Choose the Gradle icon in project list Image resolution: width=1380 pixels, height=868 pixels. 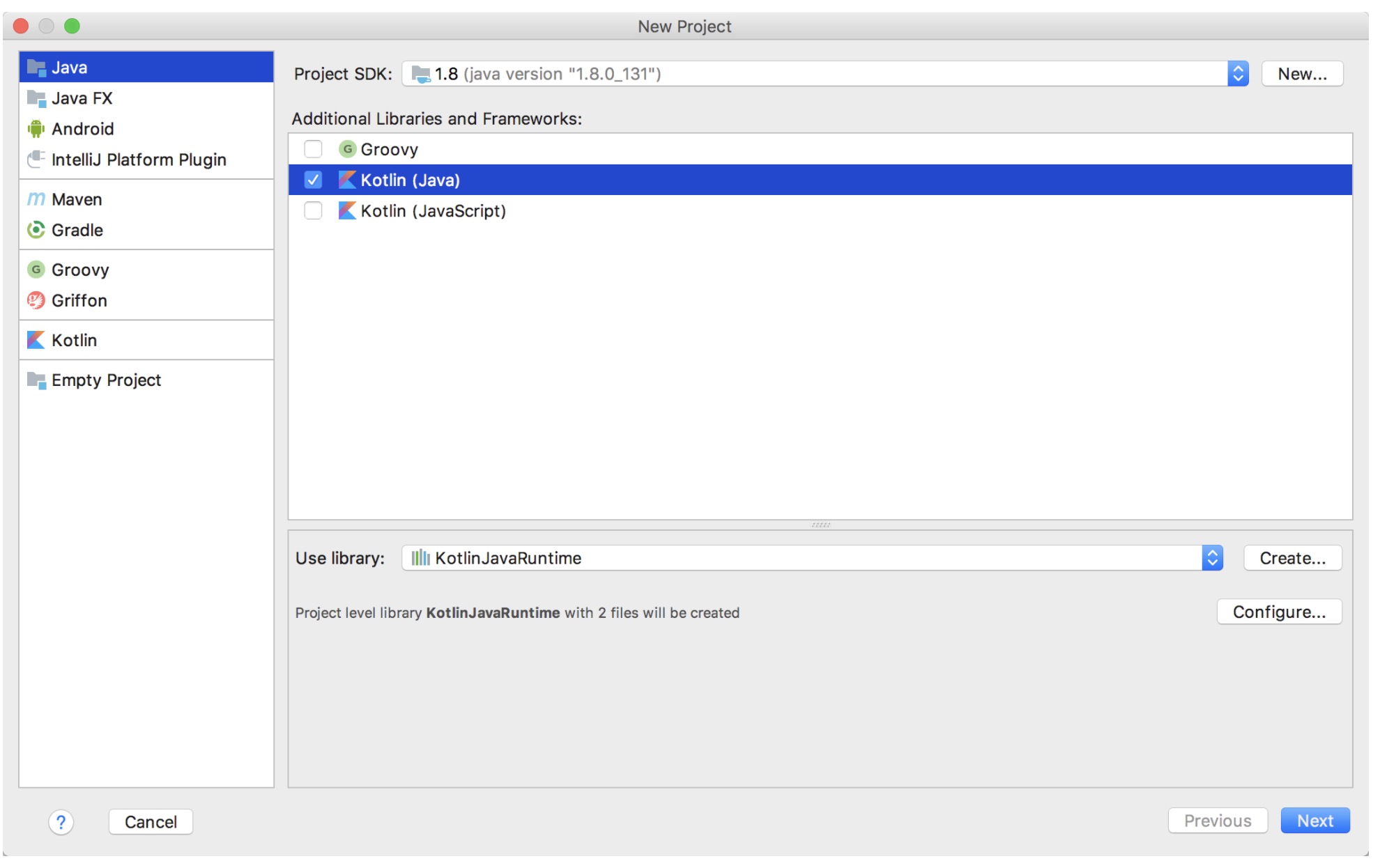[x=36, y=230]
